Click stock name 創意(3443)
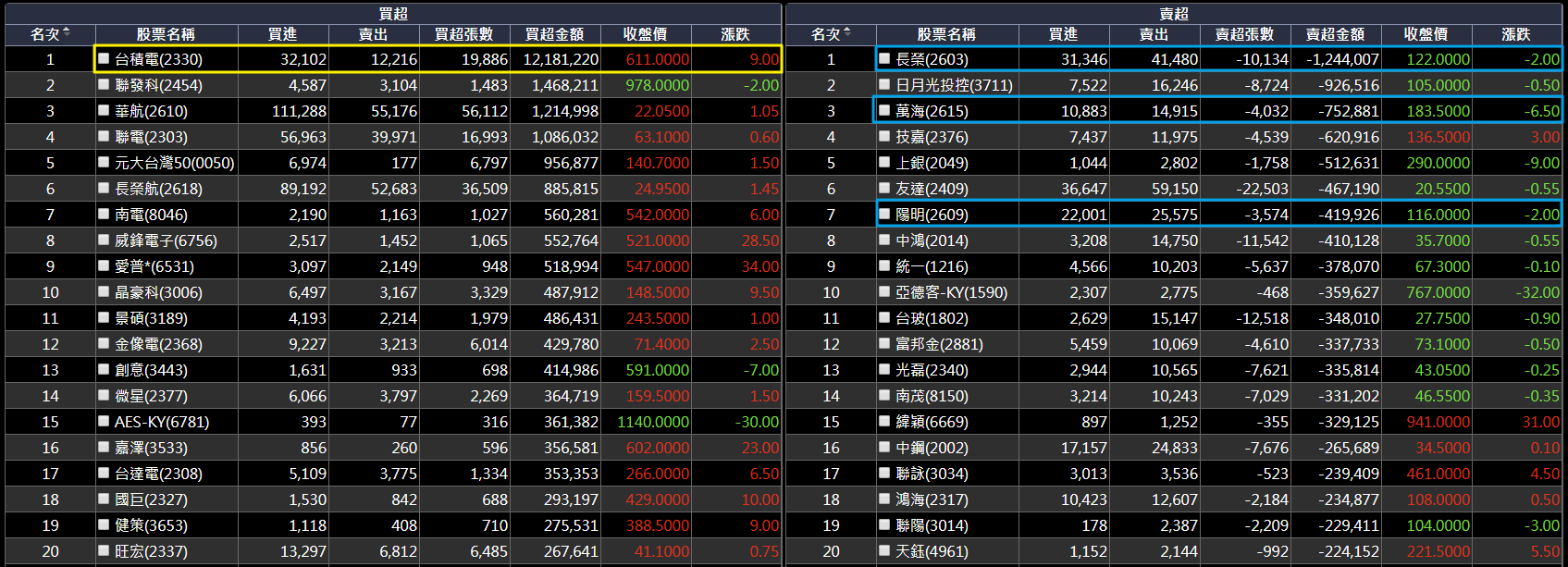This screenshot has height=567, width=1568. click(151, 370)
